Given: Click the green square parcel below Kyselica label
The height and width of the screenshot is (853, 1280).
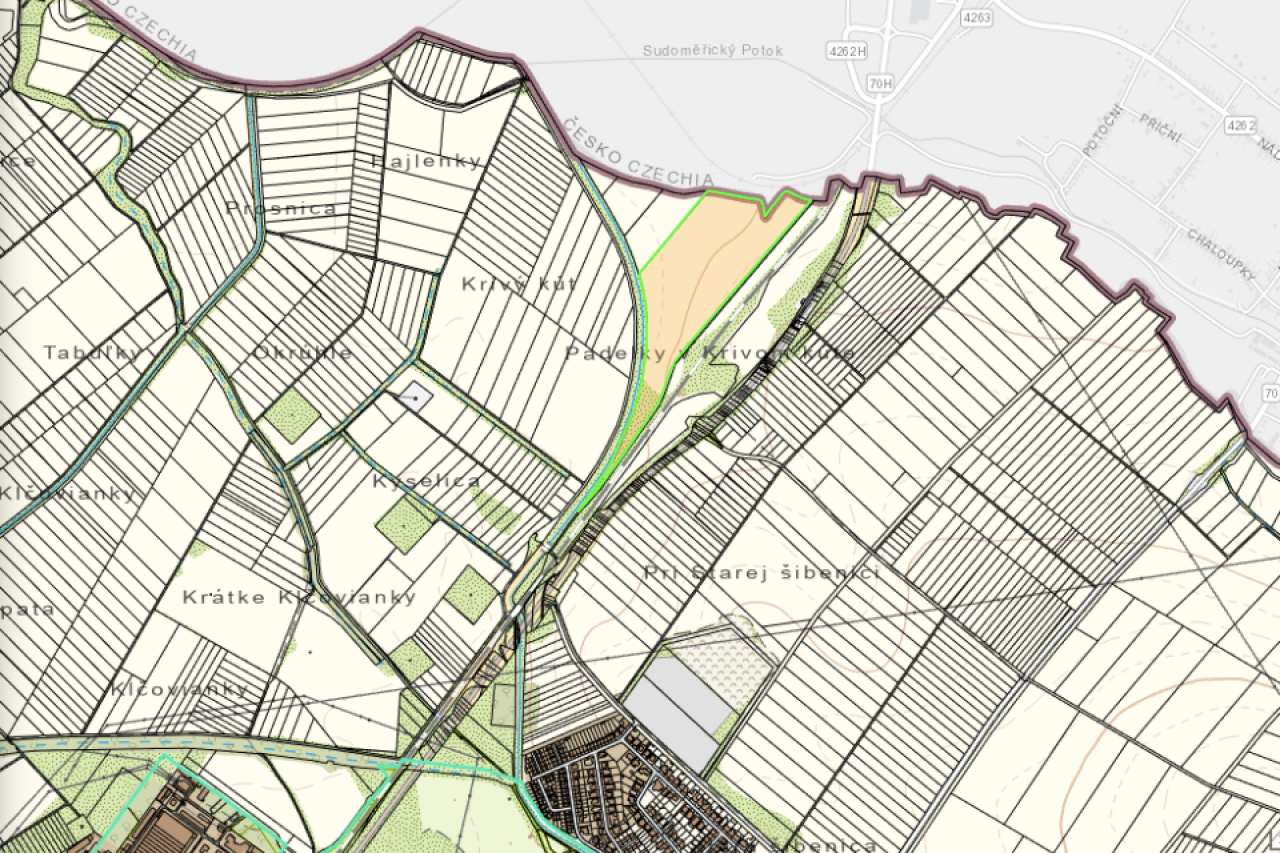Looking at the screenshot, I should 406,523.
